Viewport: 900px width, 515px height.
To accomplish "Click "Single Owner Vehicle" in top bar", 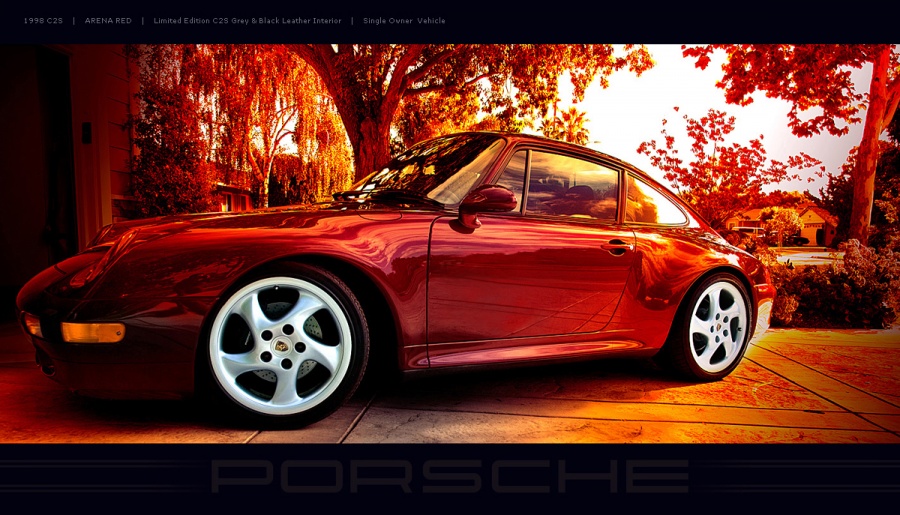I will click(x=404, y=21).
